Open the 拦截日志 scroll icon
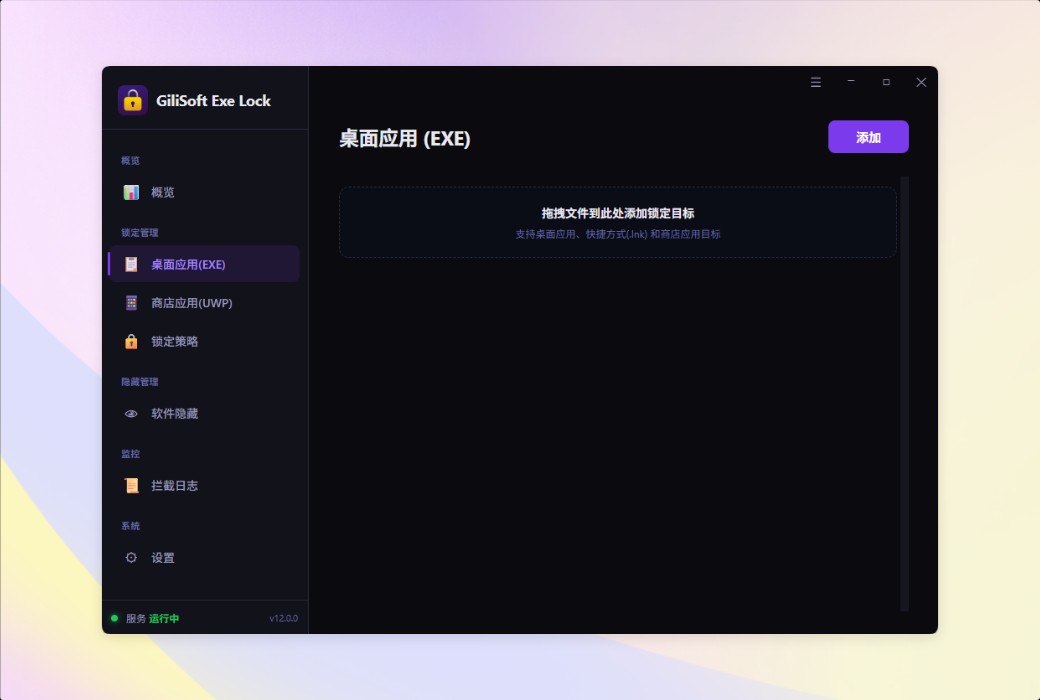The width and height of the screenshot is (1040, 700). pos(131,486)
